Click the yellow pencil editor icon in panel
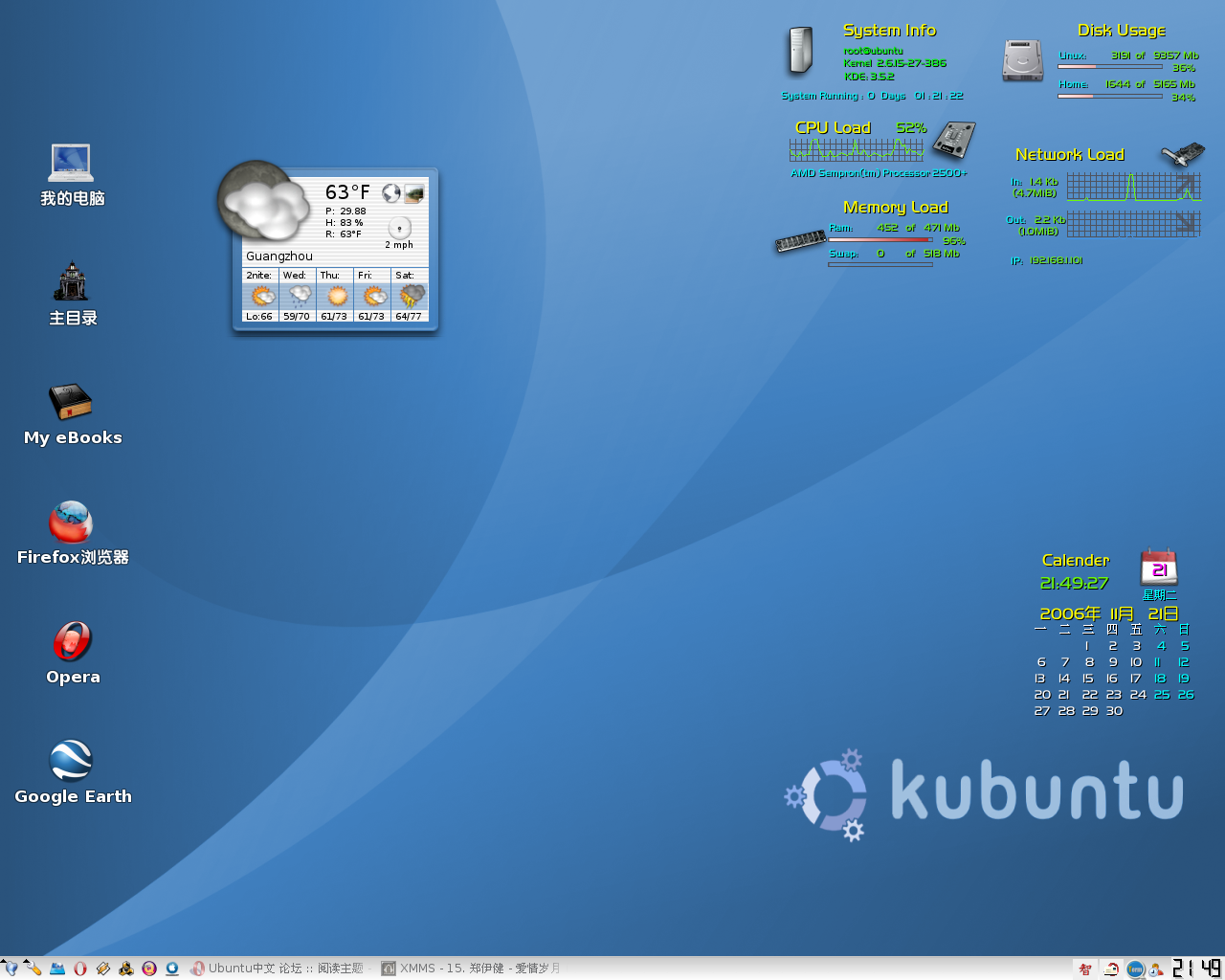1225x980 pixels. [103, 969]
